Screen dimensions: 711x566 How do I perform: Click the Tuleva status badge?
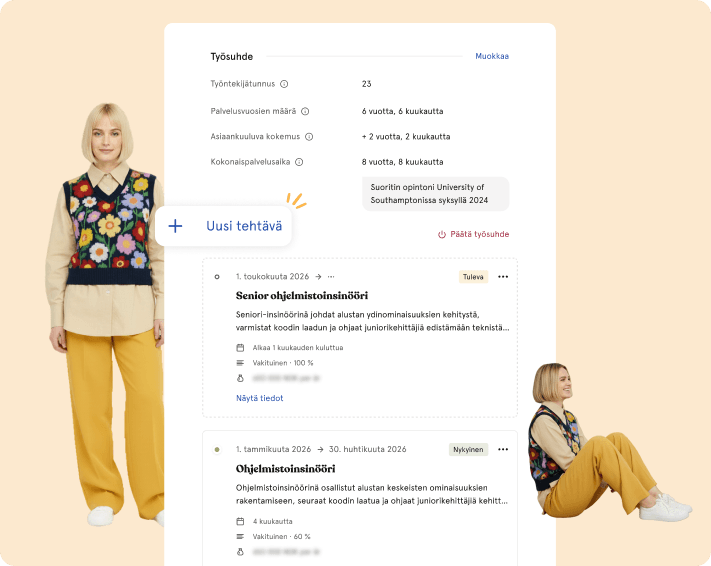(x=473, y=277)
